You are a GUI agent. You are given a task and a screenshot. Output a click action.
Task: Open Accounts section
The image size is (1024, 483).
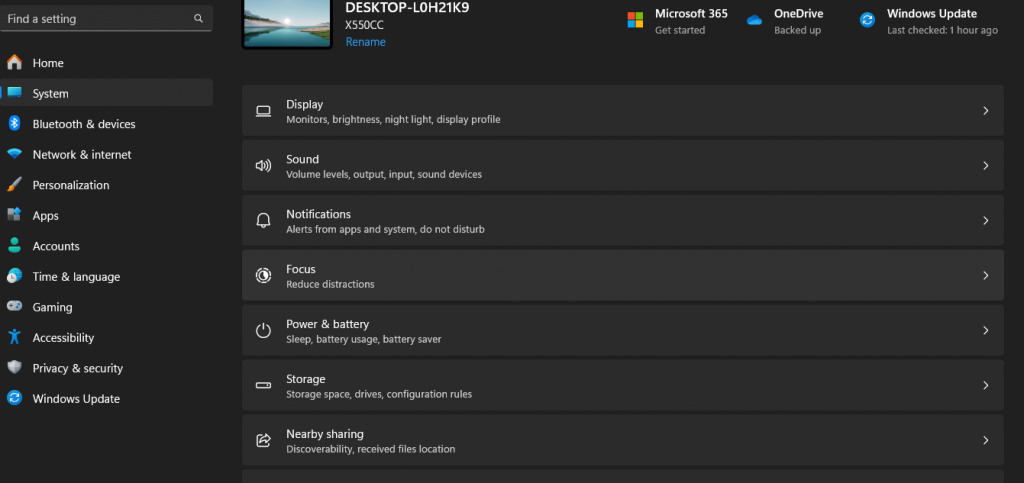(x=106, y=246)
